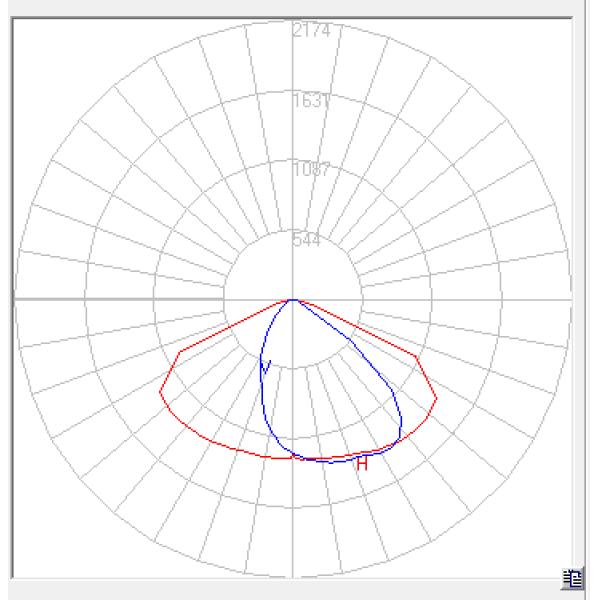Image resolution: width=600 pixels, height=600 pixels.
Task: Click the upper-right corner of the red curve
Action: [416, 355]
